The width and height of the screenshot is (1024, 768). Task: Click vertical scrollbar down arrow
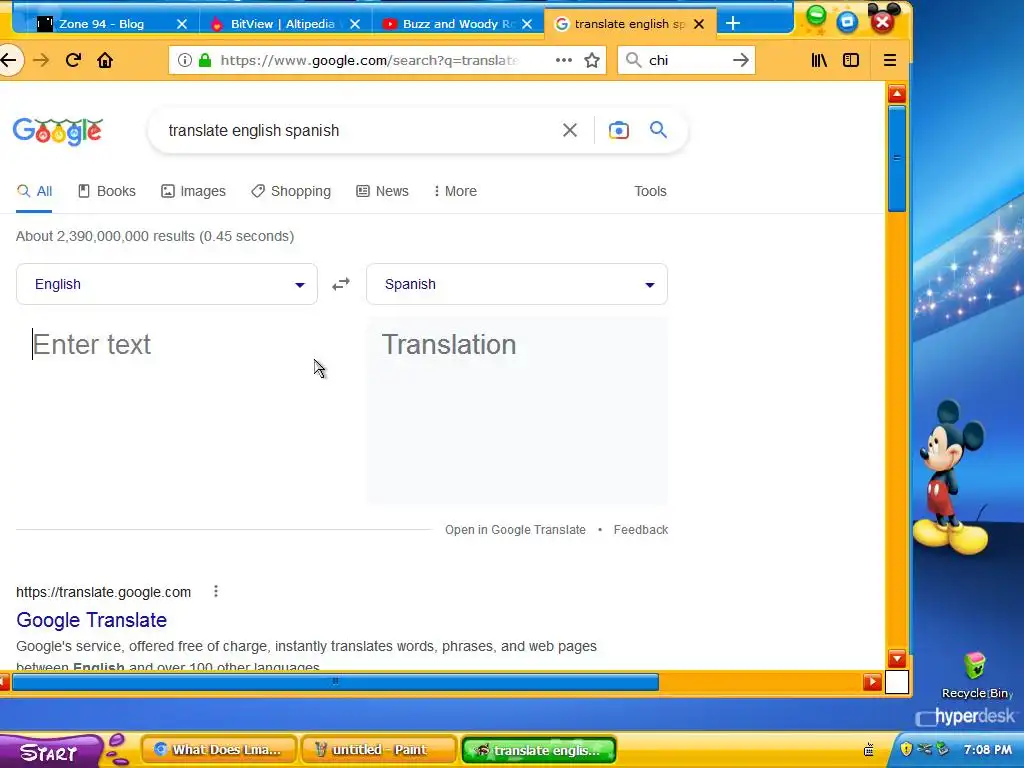pos(897,658)
